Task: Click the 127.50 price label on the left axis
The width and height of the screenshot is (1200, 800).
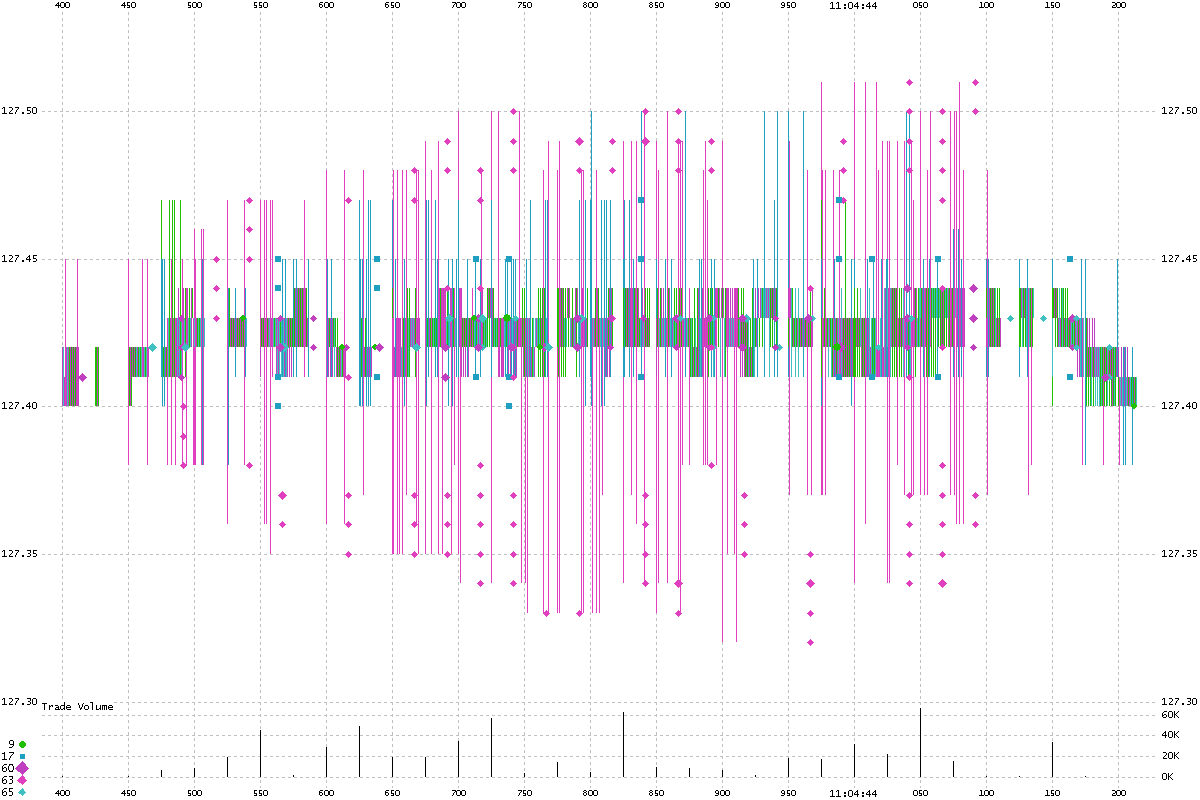Action: (19, 111)
